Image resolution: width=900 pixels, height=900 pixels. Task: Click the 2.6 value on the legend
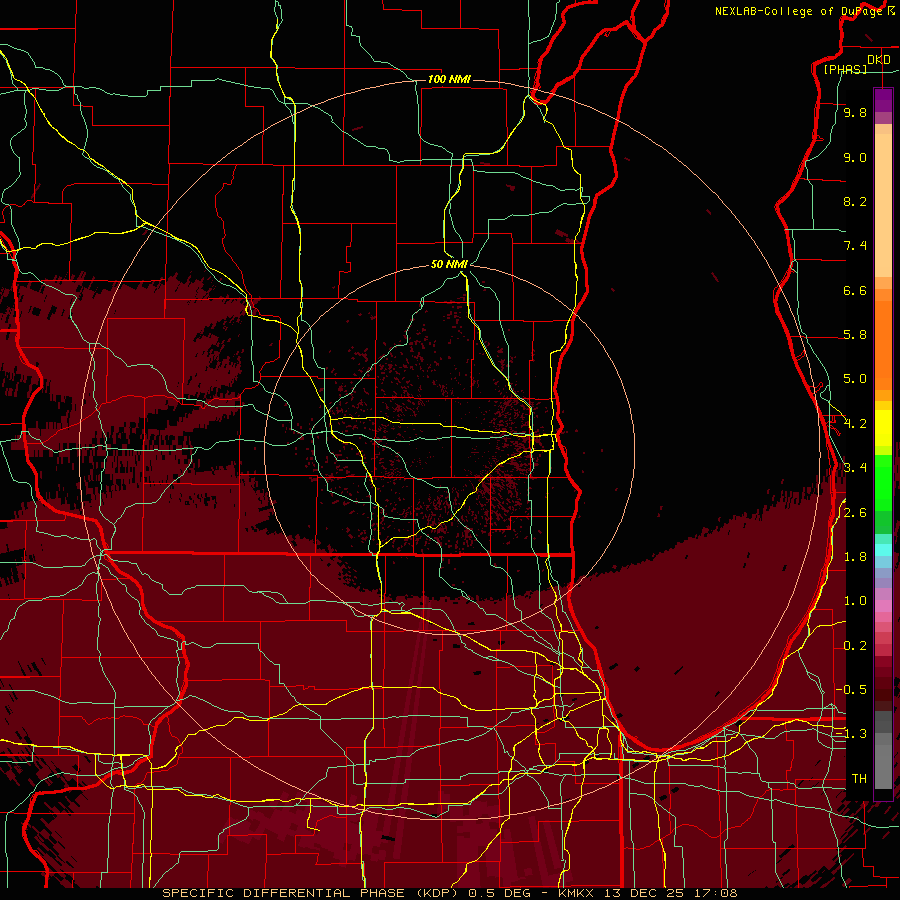click(855, 513)
